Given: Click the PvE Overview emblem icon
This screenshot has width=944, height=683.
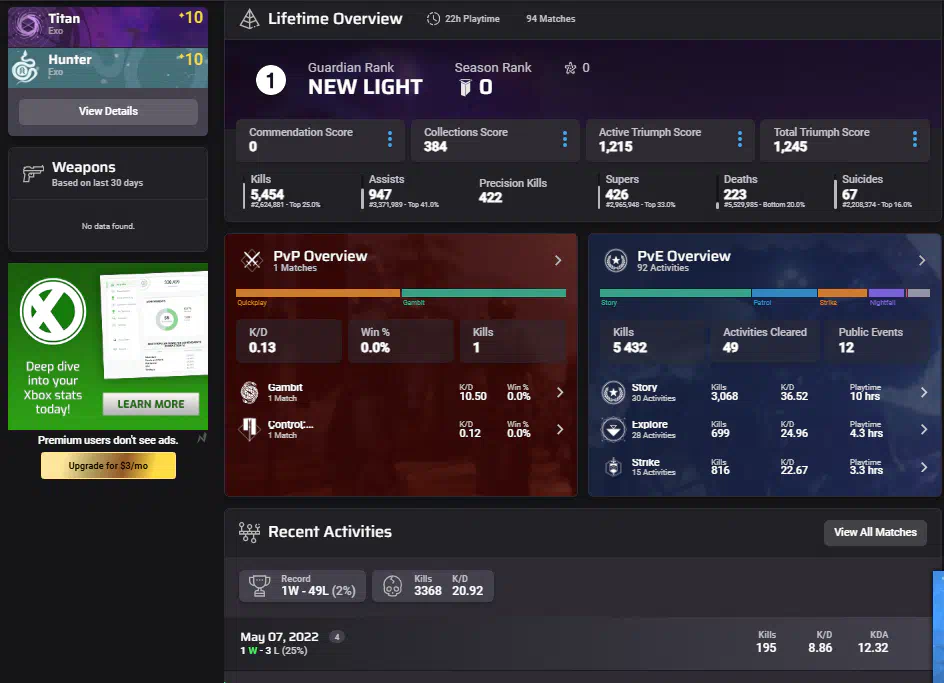Looking at the screenshot, I should [616, 261].
